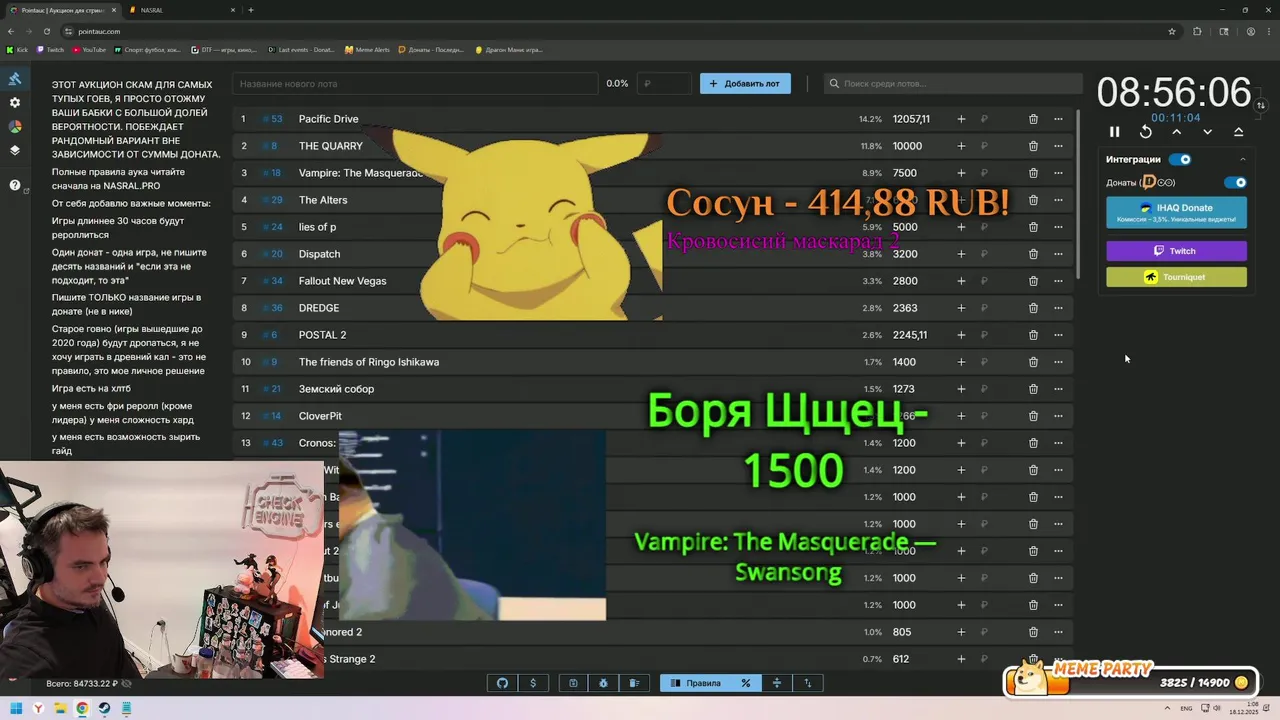Toggle the compact rows icon in bottom toolbar
Screen dimensions: 1280x720
point(777,683)
